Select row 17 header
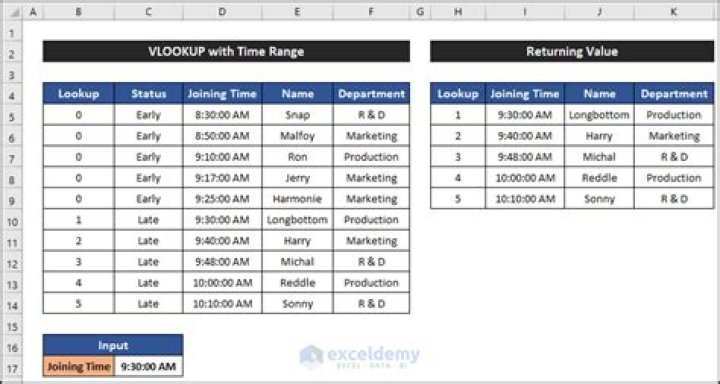This screenshot has height=384, width=720. click(x=11, y=368)
